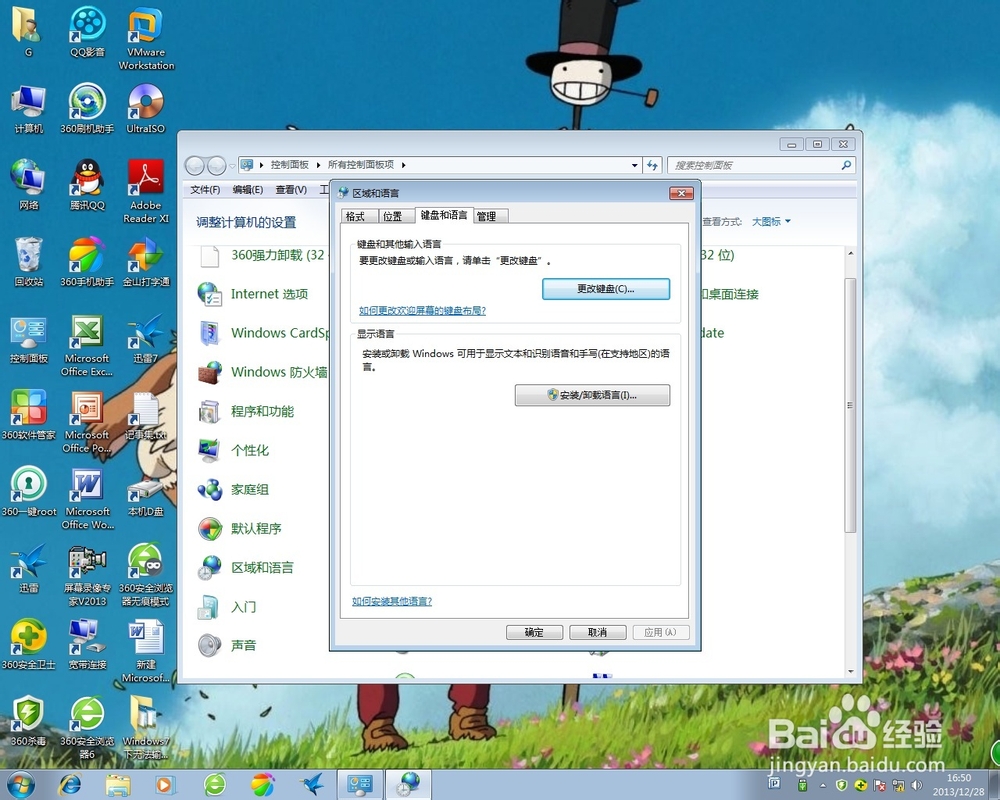Open QQ影音 desktop shortcut
Screen dimensions: 1000x800
click(x=87, y=32)
